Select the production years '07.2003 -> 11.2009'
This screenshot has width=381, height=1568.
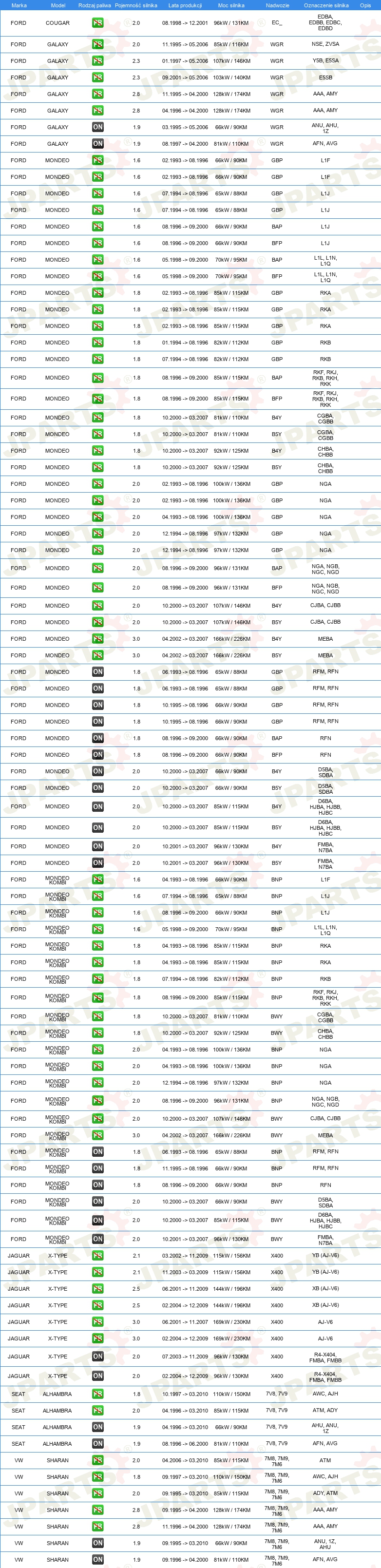pos(185,1356)
